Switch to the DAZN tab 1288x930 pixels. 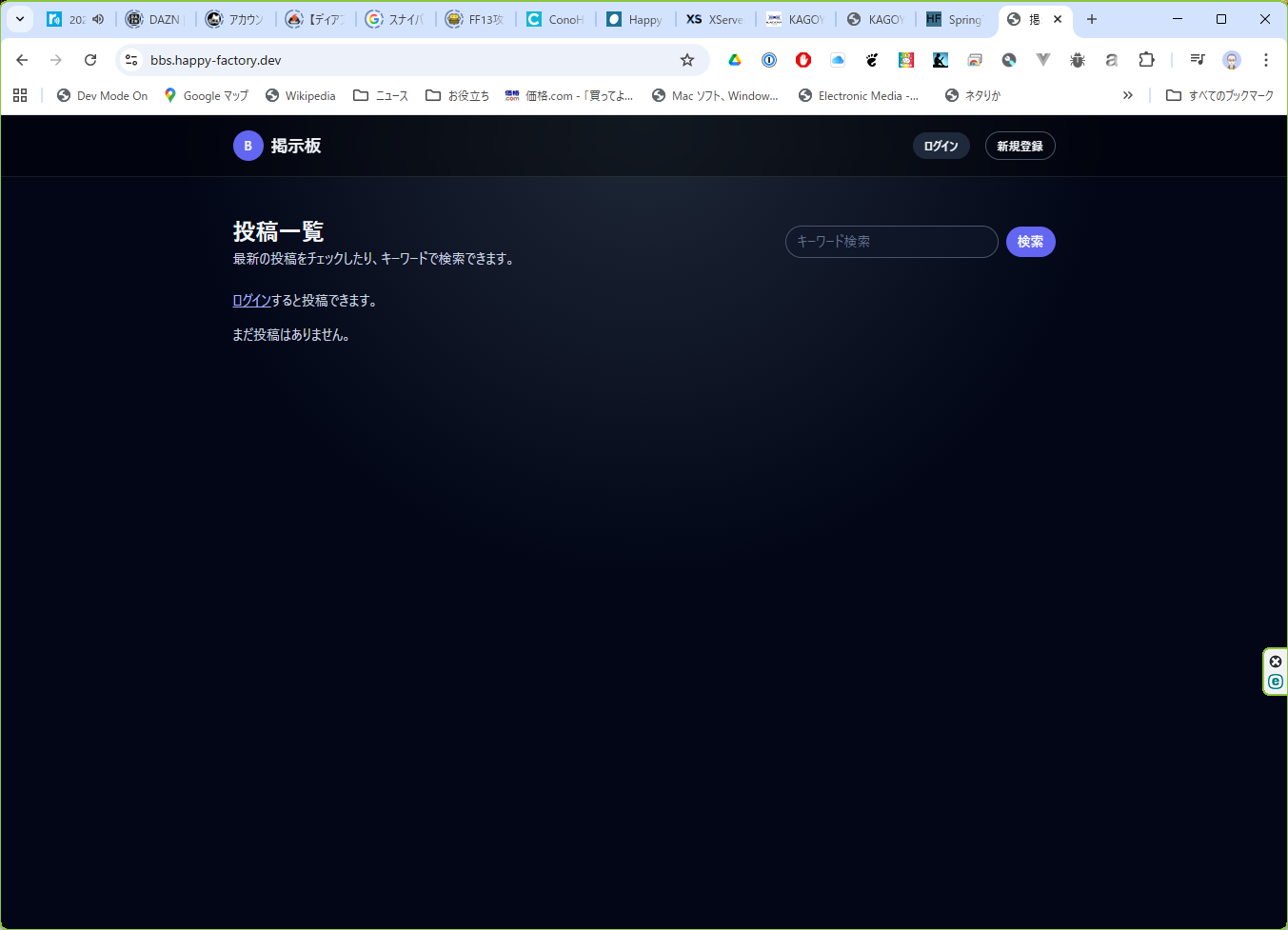coord(154,19)
